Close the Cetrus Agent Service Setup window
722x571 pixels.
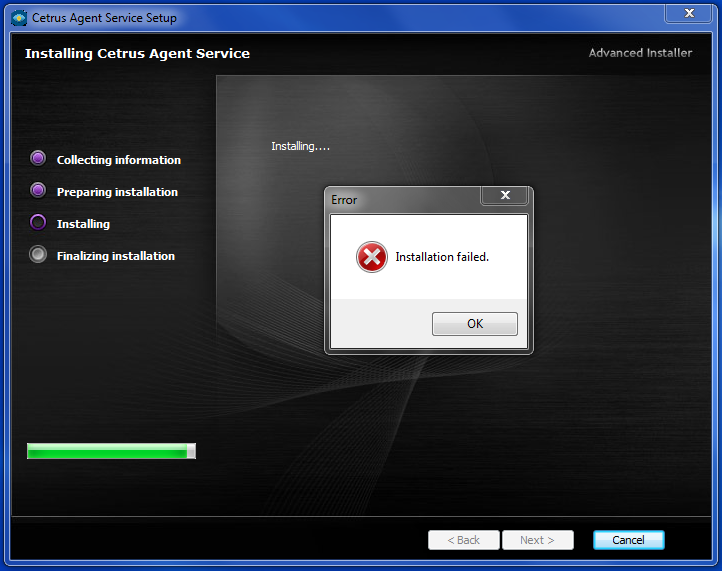click(x=689, y=13)
